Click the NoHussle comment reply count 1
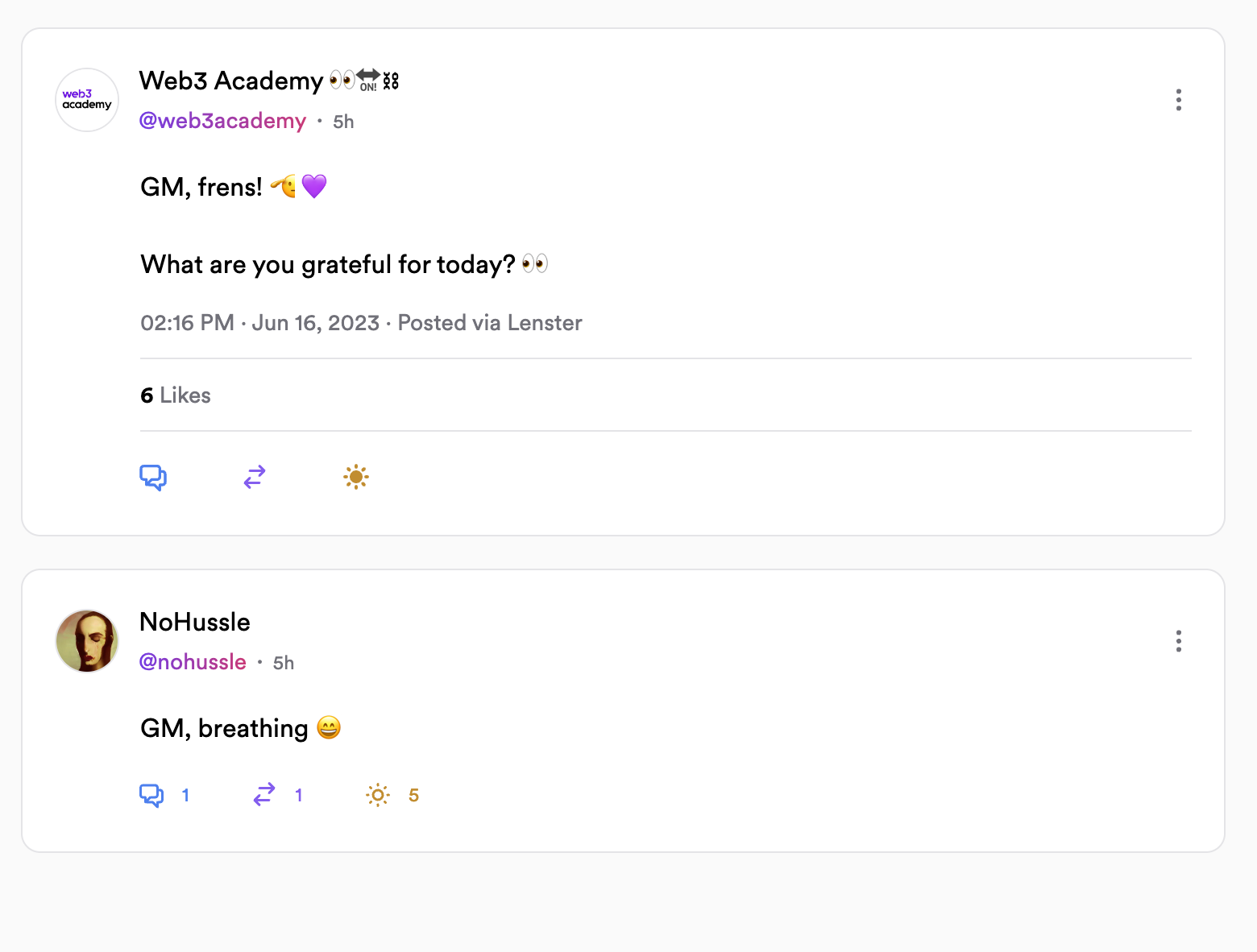 [x=185, y=796]
